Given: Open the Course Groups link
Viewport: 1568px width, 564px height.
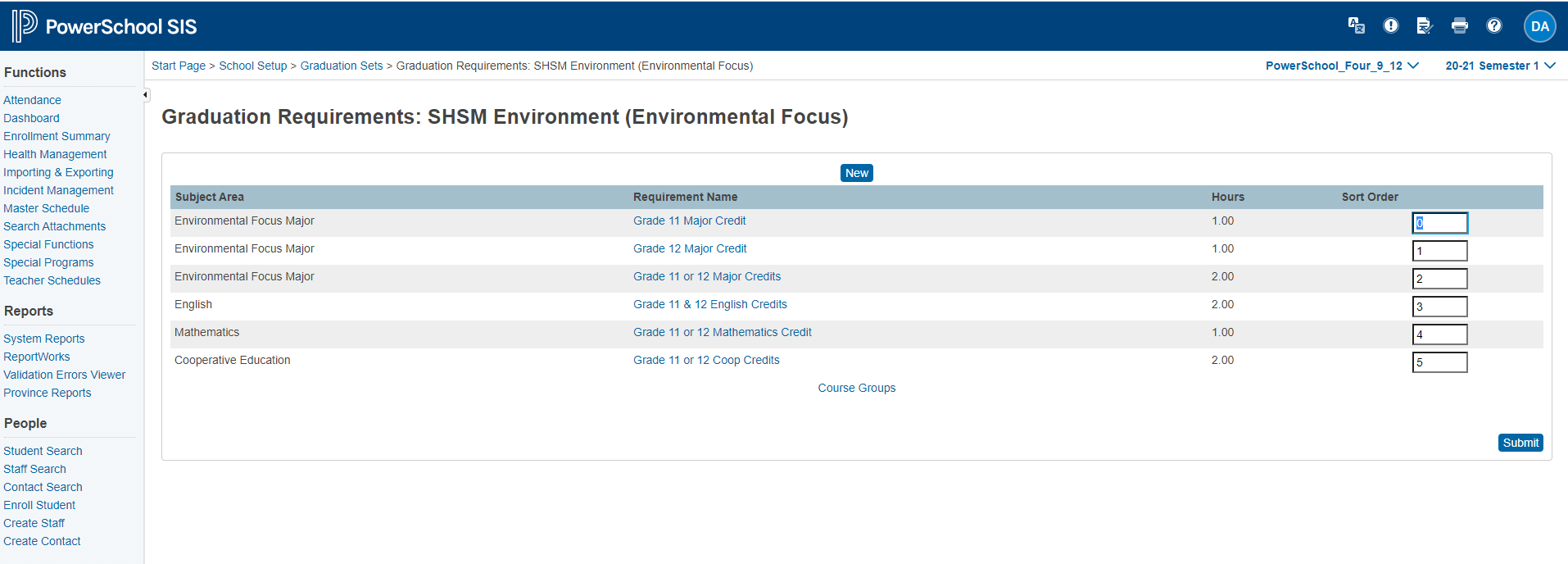Looking at the screenshot, I should tap(856, 388).
